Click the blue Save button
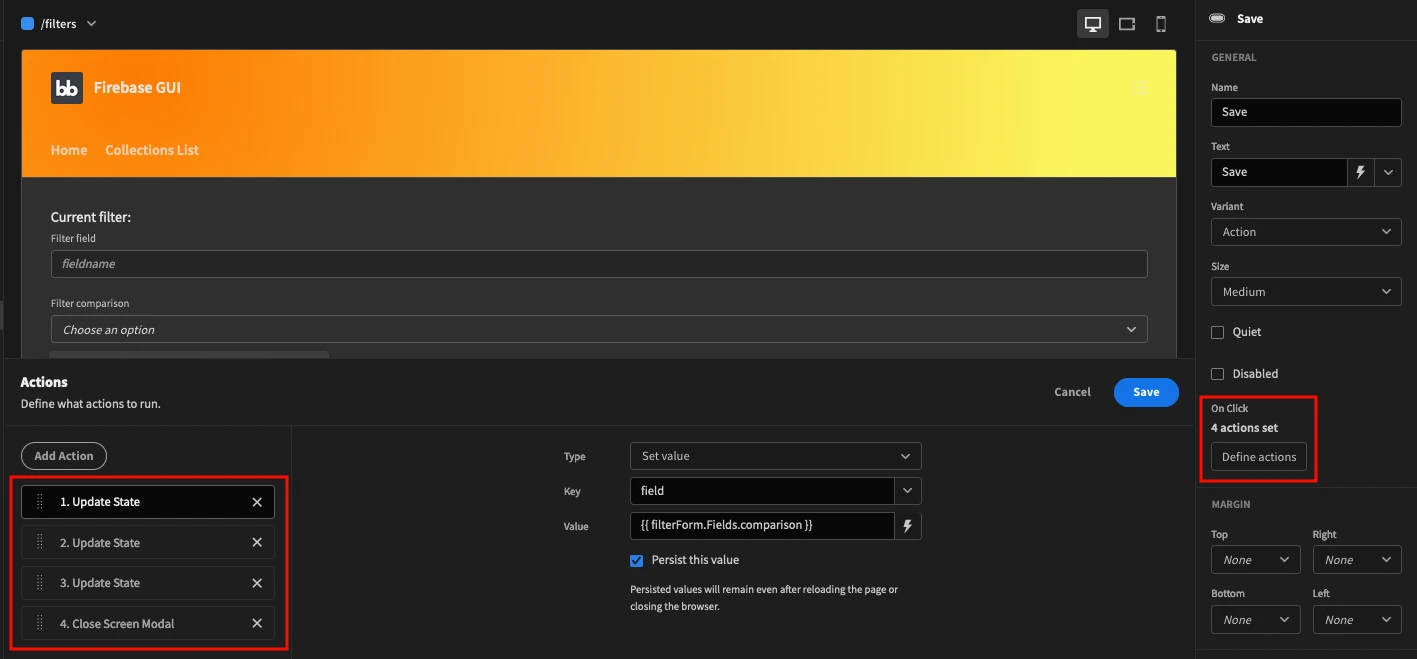The height and width of the screenshot is (659, 1417). pyautogui.click(x=1146, y=392)
